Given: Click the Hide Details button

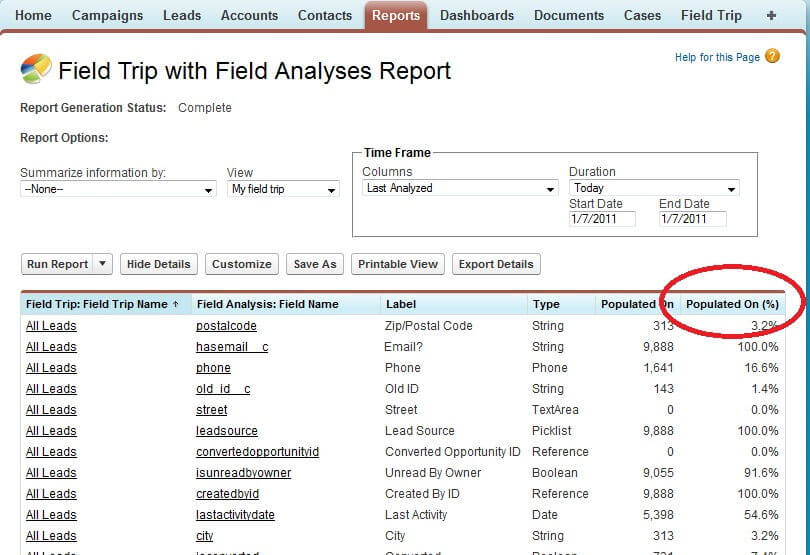Looking at the screenshot, I should point(158,264).
